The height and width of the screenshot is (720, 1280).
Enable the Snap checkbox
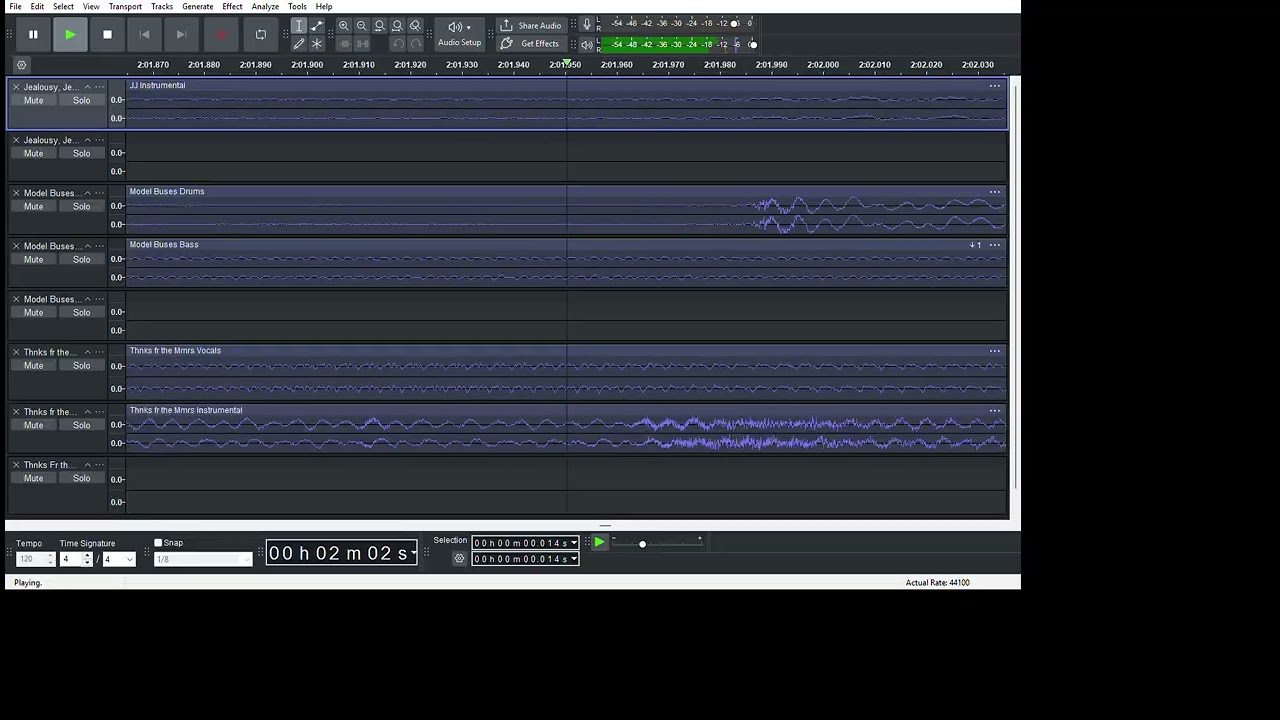[158, 543]
